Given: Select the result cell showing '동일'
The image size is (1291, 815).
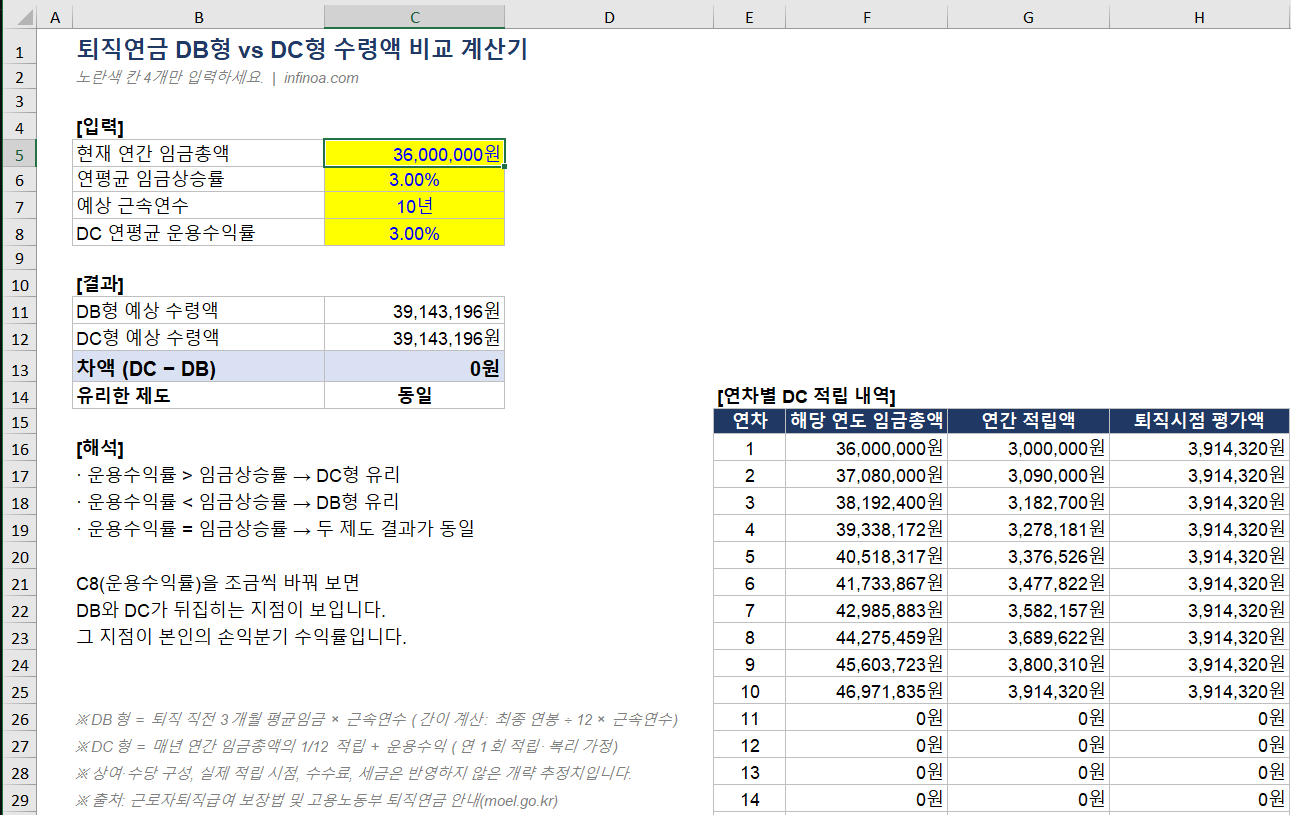Looking at the screenshot, I should click(414, 396).
